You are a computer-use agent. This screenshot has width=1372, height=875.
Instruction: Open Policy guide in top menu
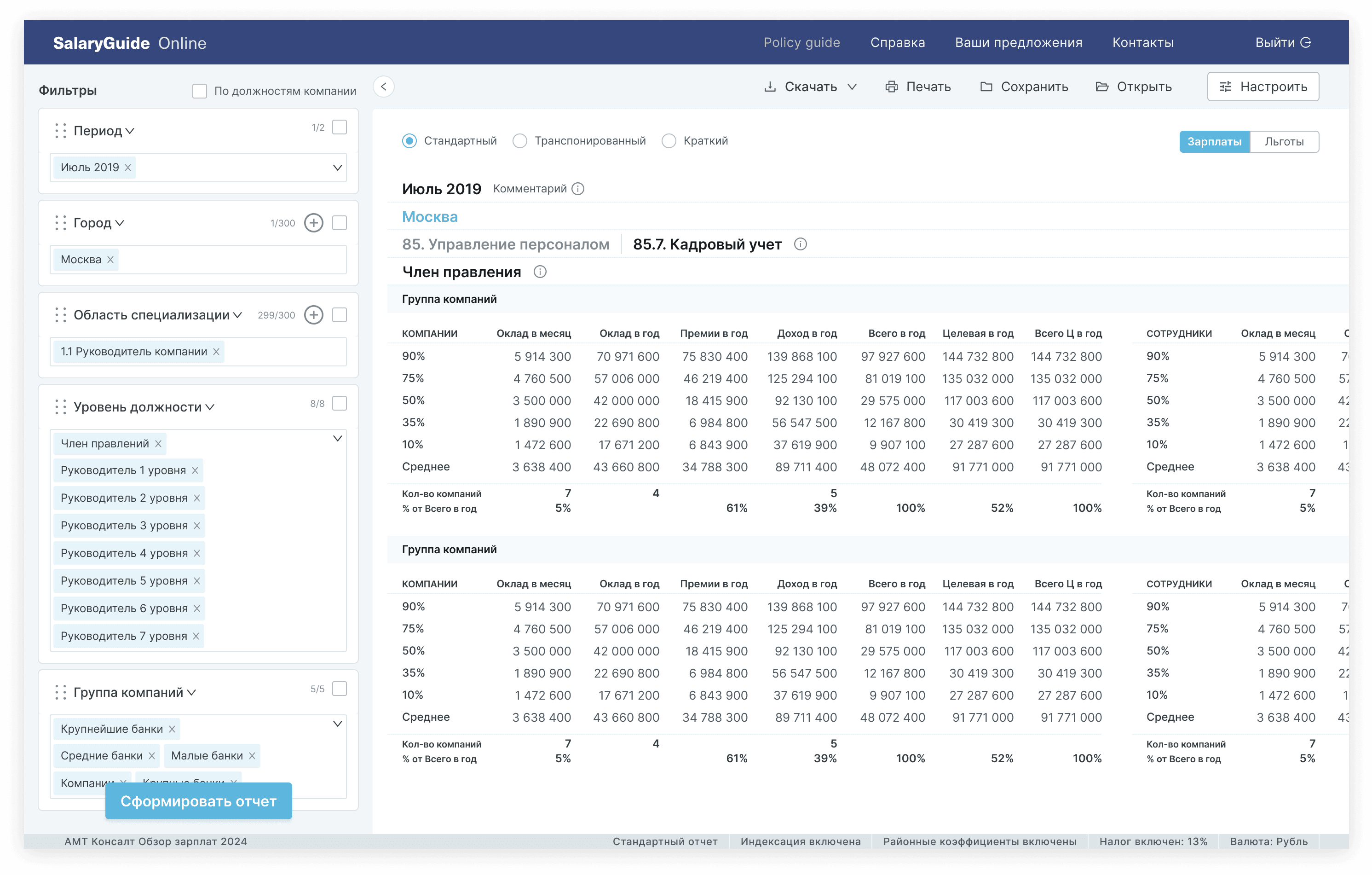(x=801, y=43)
